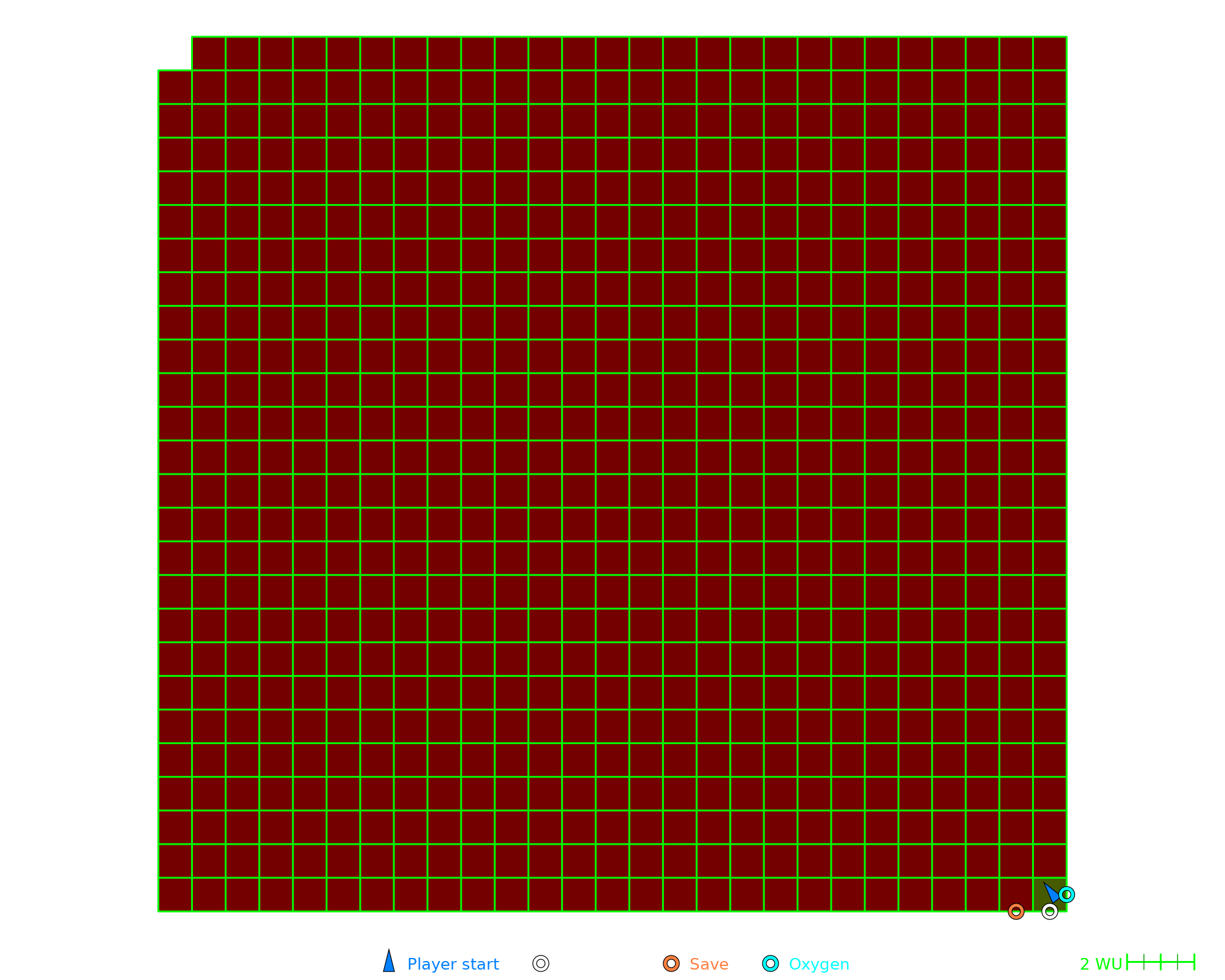Screen dimensions: 1225x980
Task: Click the top-right corner grid cell
Action: click(1050, 53)
